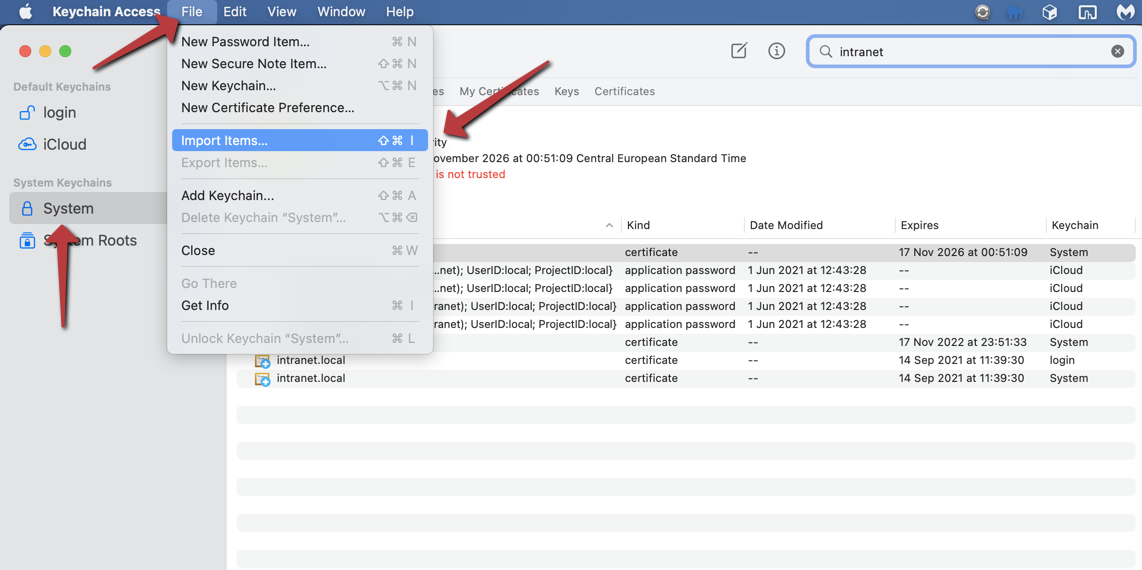
Task: Click the greyed Go There entry
Action: 299,284
